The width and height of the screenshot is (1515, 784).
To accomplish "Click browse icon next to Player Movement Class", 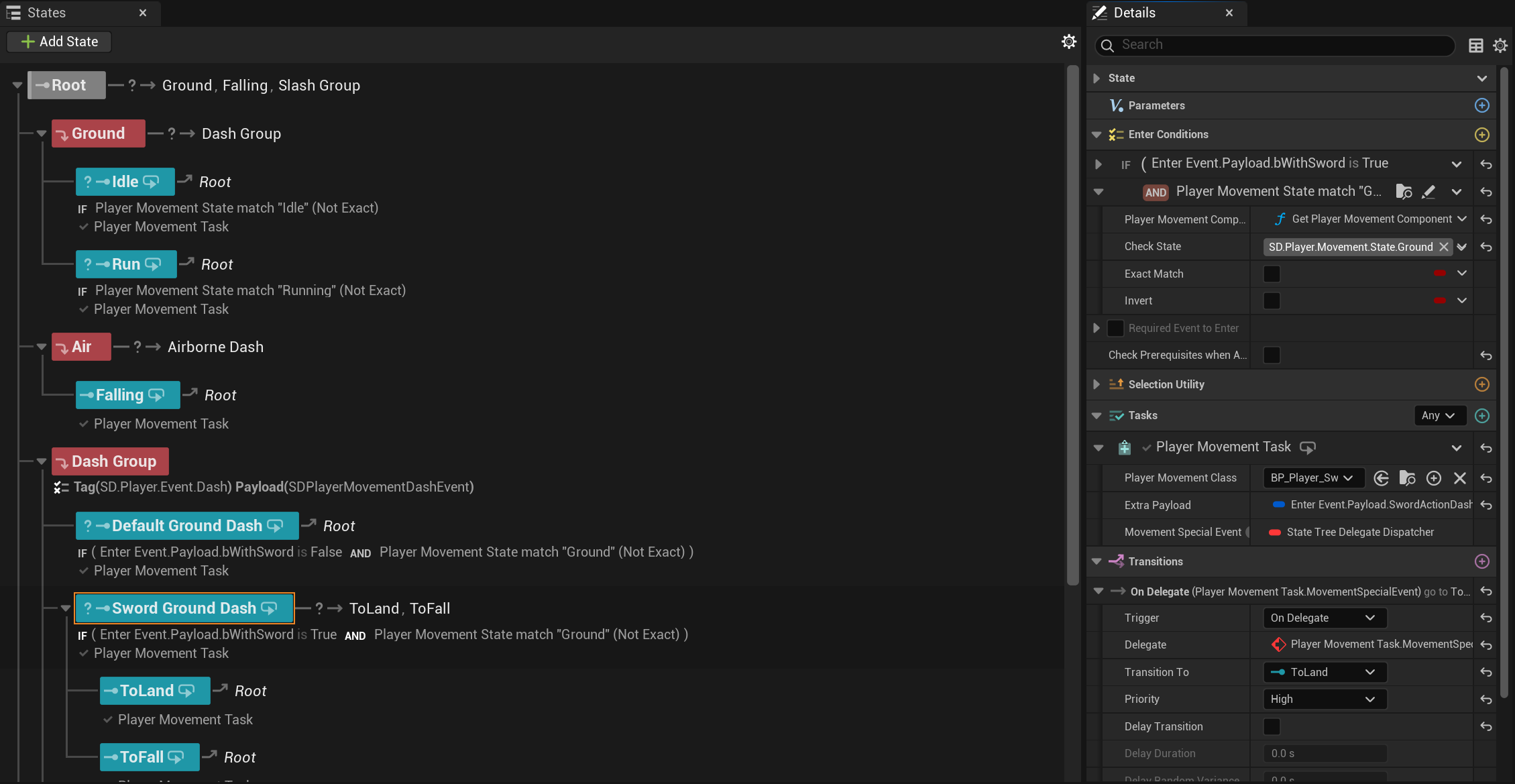I will (1407, 478).
